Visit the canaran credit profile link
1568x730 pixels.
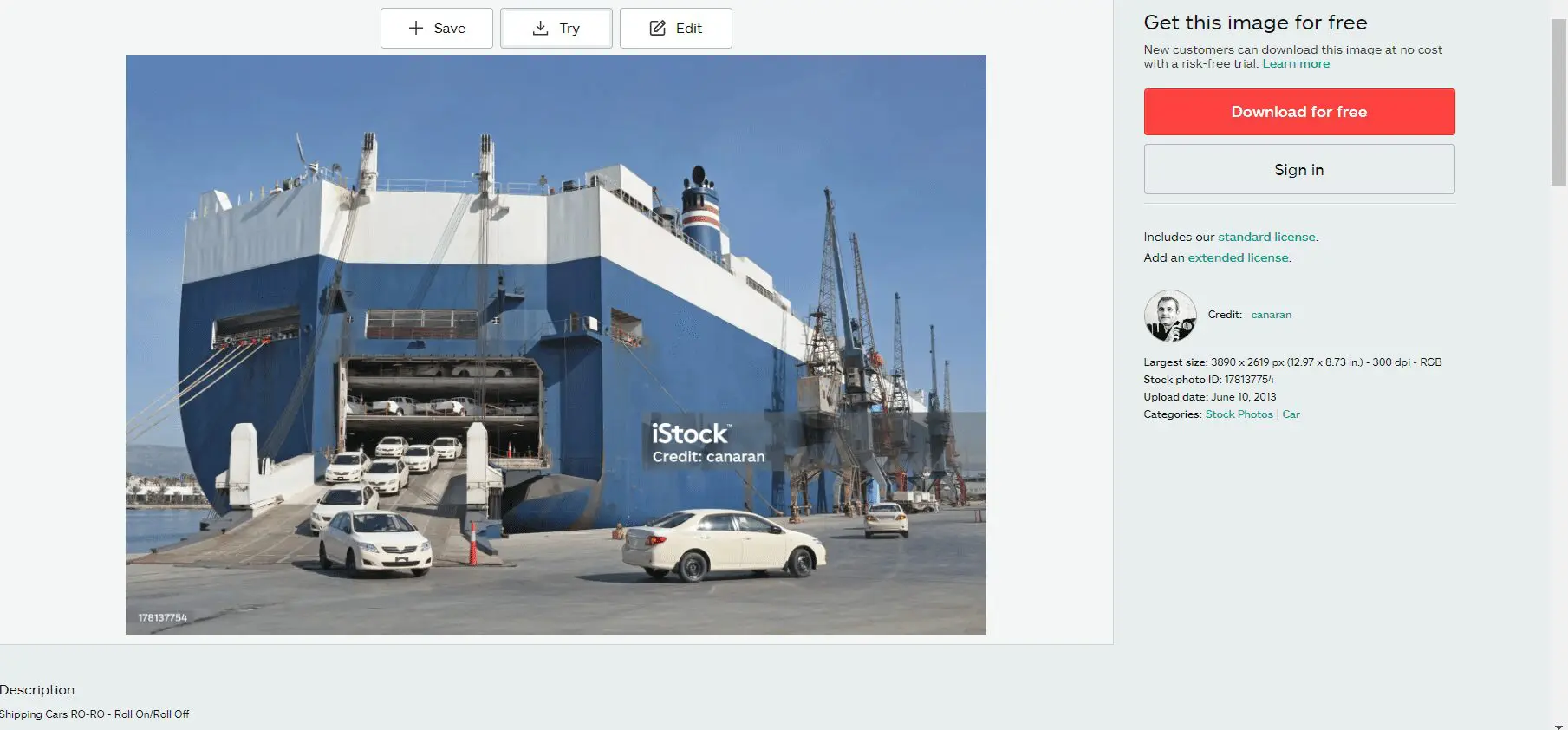pos(1271,315)
